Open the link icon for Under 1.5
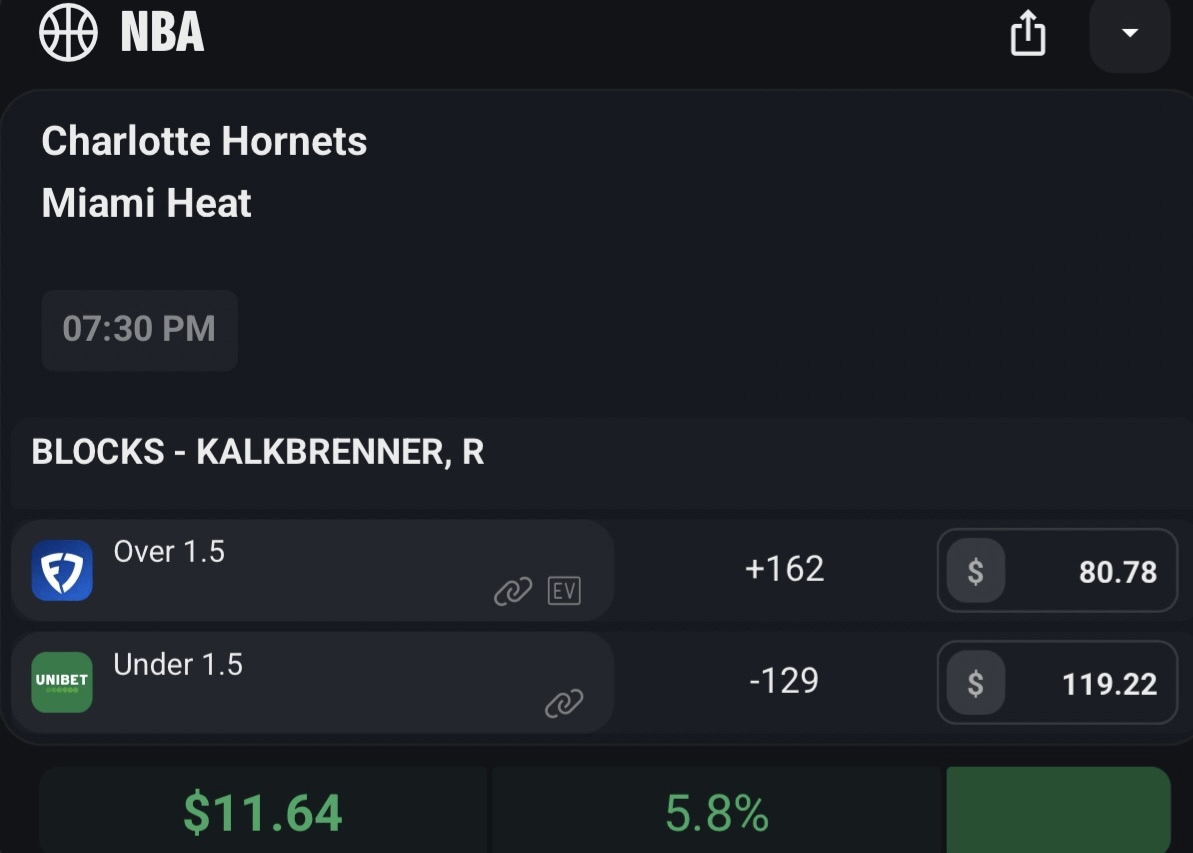The image size is (1193, 853). tap(564, 704)
